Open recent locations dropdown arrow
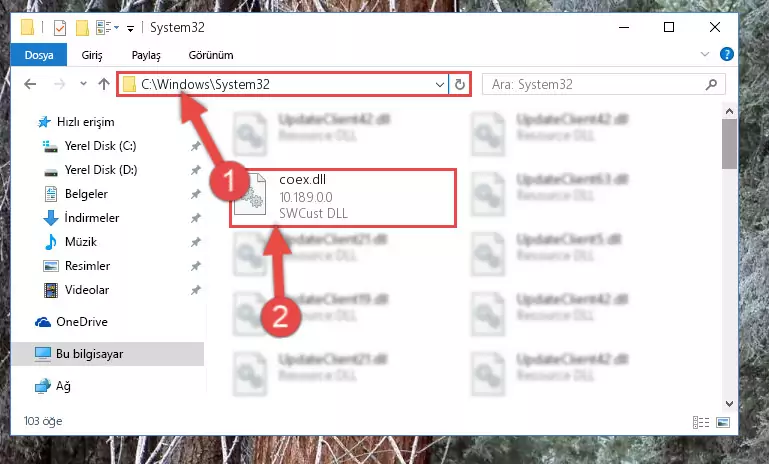769x464 pixels. pos(83,84)
